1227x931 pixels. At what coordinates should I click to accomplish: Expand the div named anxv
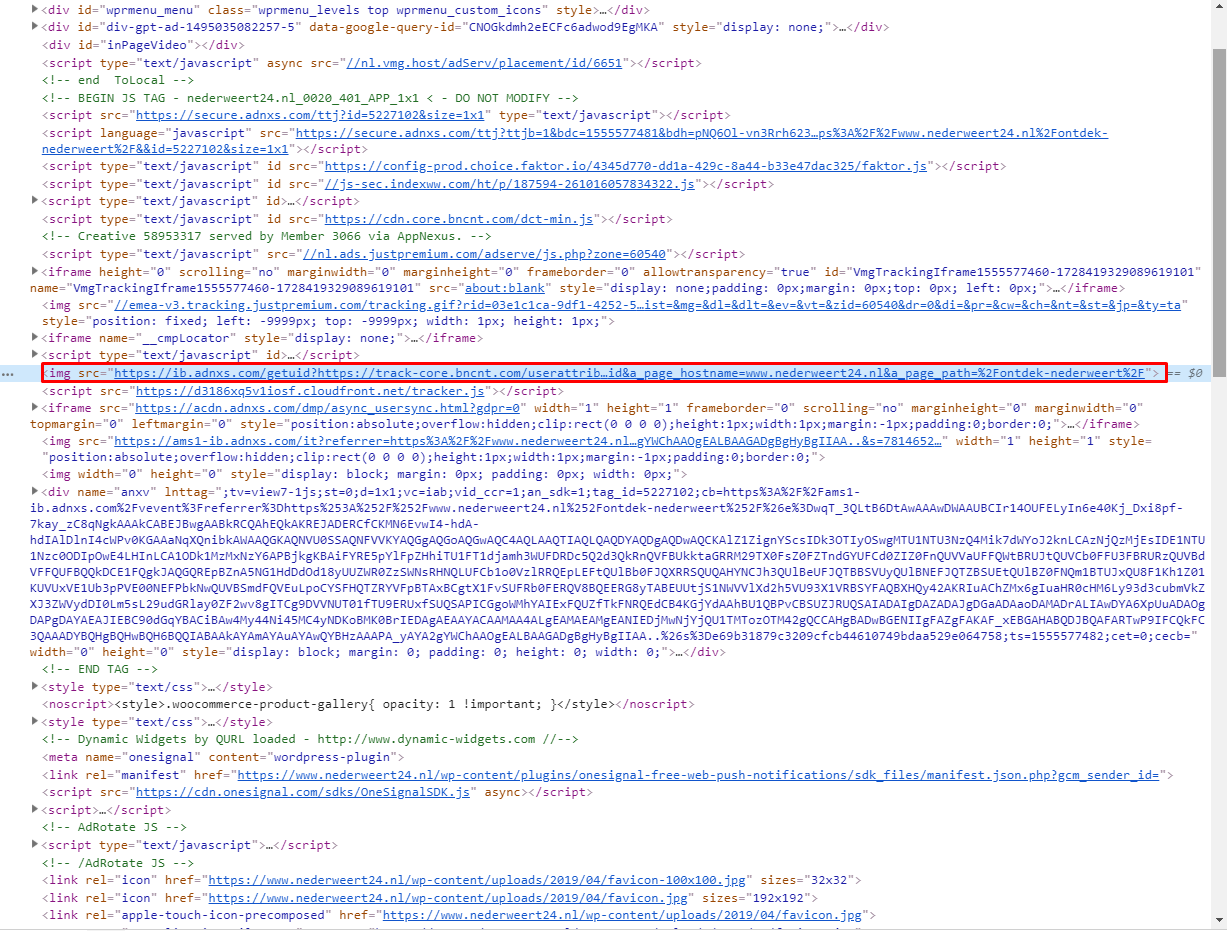point(37,491)
